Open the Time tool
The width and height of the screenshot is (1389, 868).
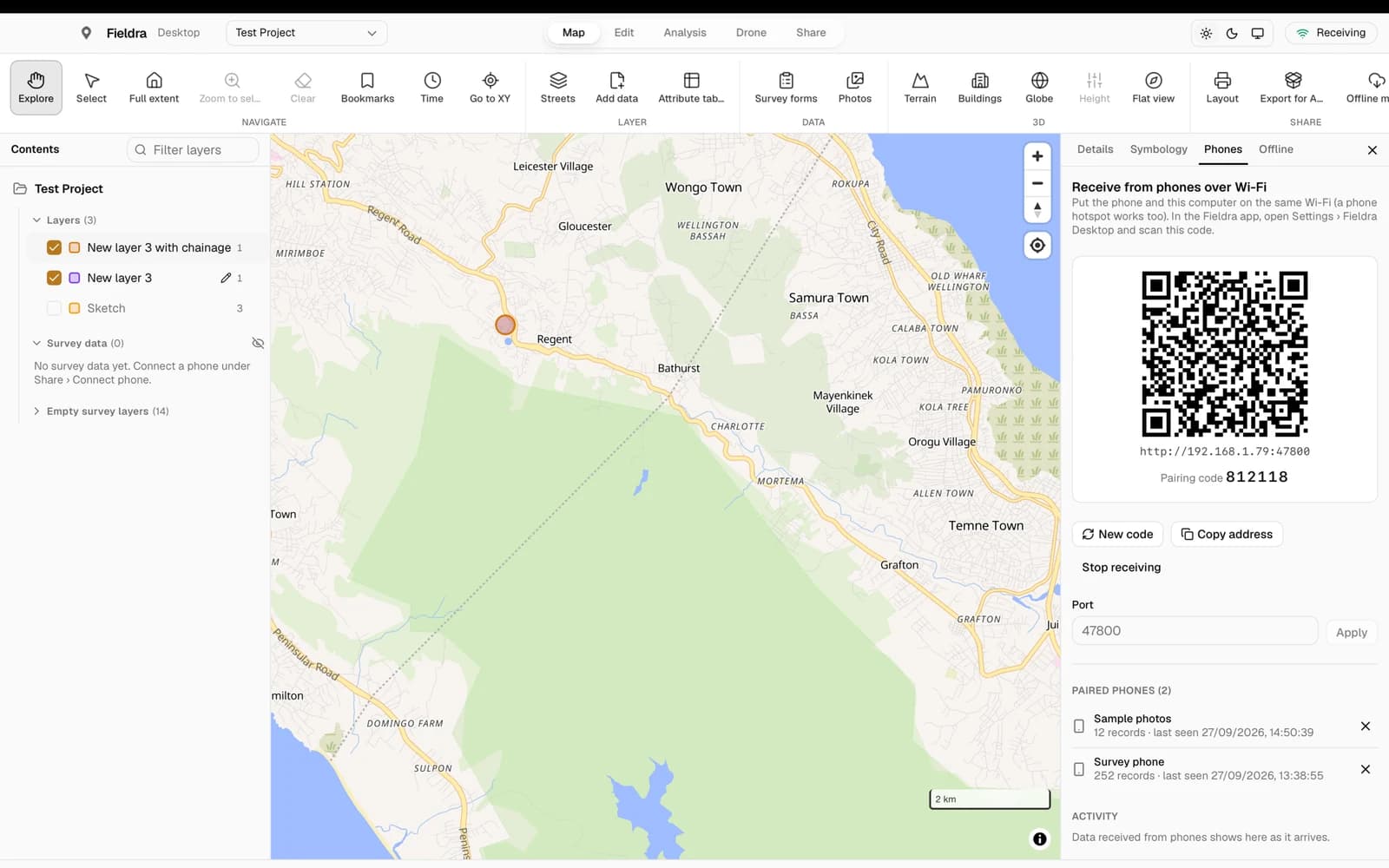click(x=431, y=88)
